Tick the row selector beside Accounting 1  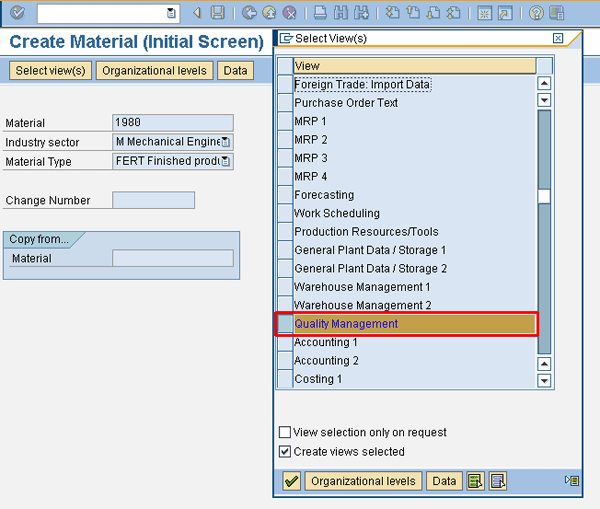285,342
